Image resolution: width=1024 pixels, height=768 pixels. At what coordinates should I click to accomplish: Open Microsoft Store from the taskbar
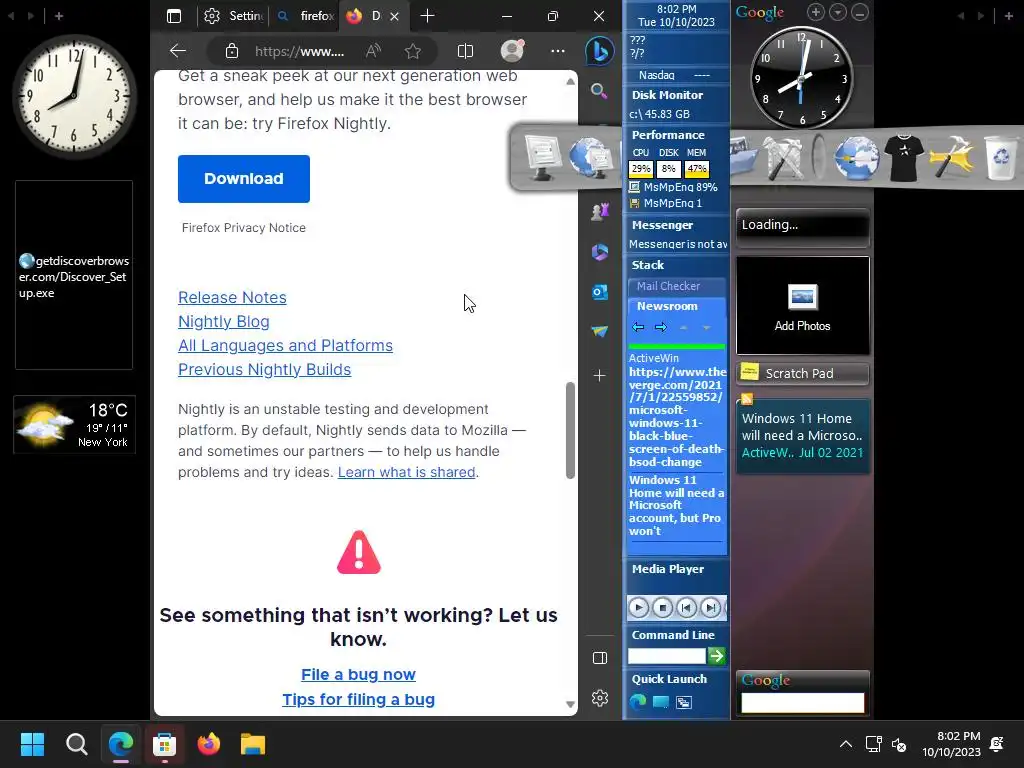pos(165,744)
